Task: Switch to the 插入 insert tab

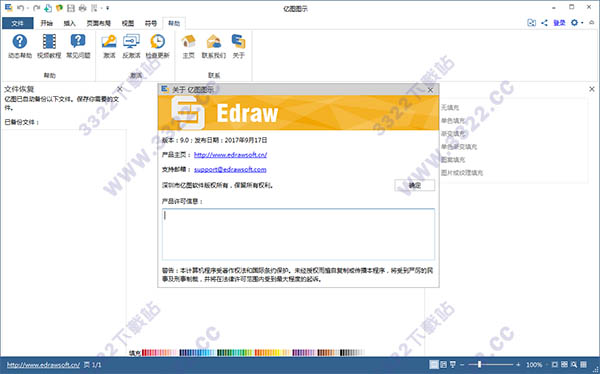Action: pyautogui.click(x=70, y=23)
